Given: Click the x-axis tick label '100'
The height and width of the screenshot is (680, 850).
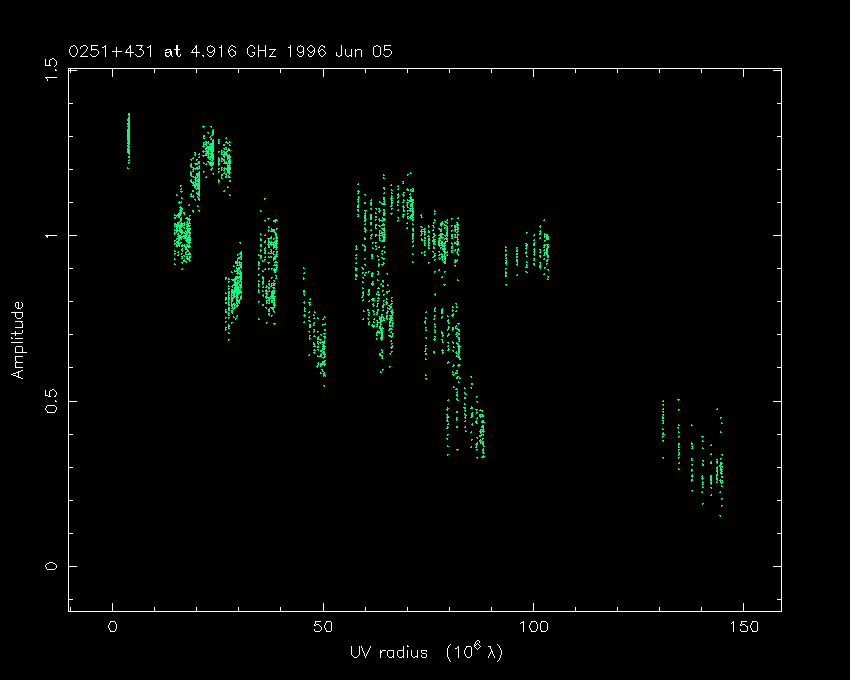Looking at the screenshot, I should pos(533,627).
